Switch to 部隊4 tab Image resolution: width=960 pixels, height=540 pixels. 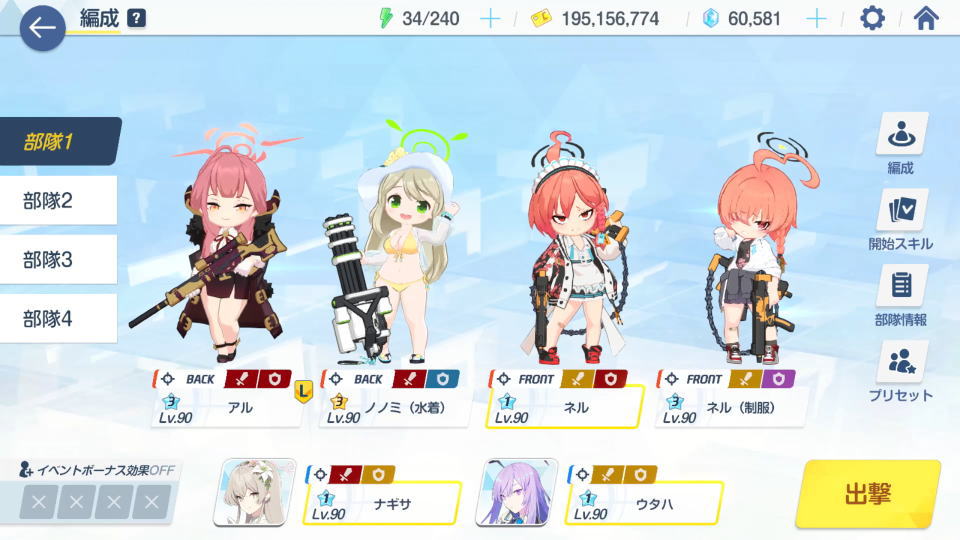pos(58,318)
